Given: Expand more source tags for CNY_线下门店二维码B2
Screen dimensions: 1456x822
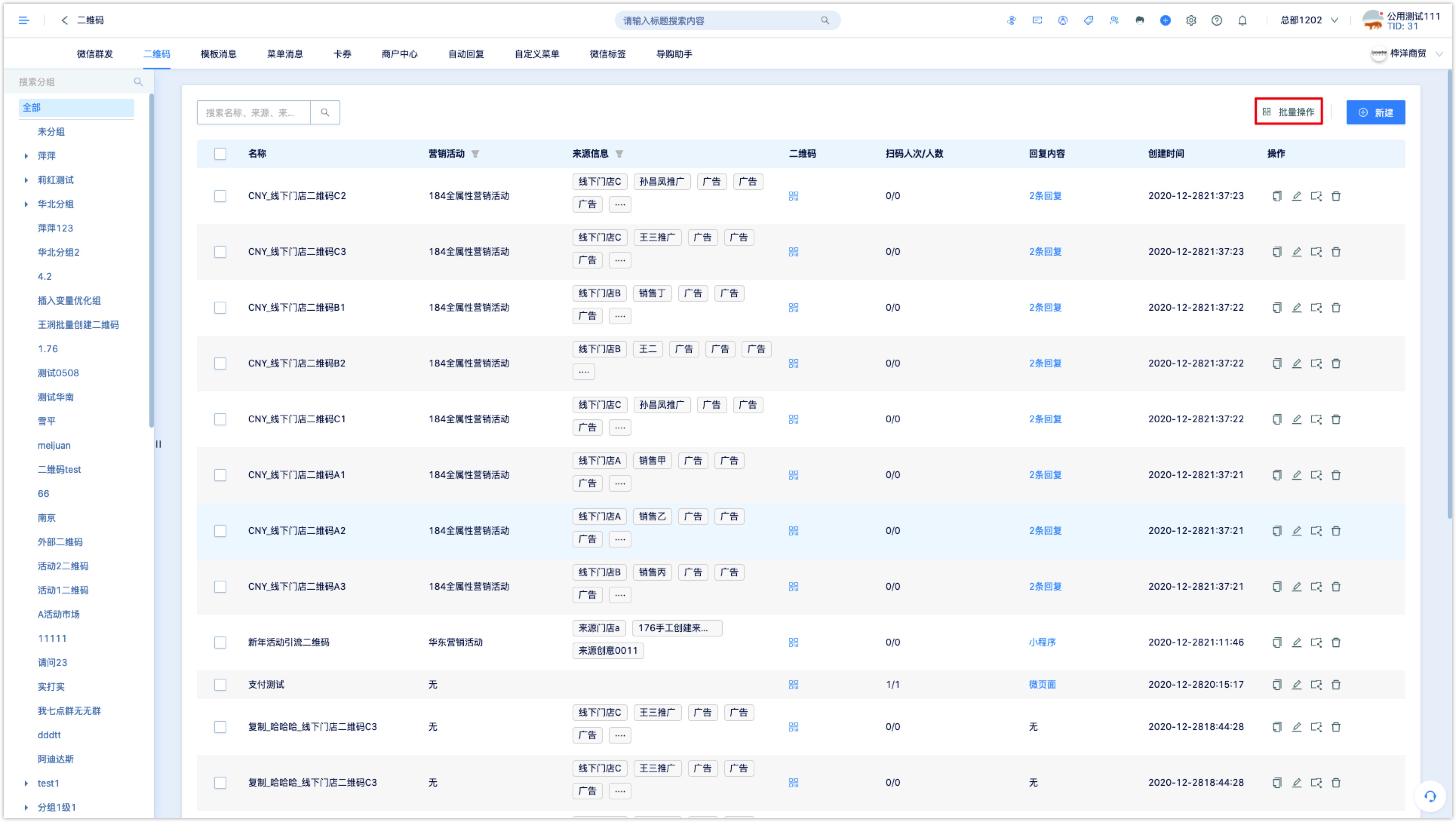Looking at the screenshot, I should click(583, 372).
